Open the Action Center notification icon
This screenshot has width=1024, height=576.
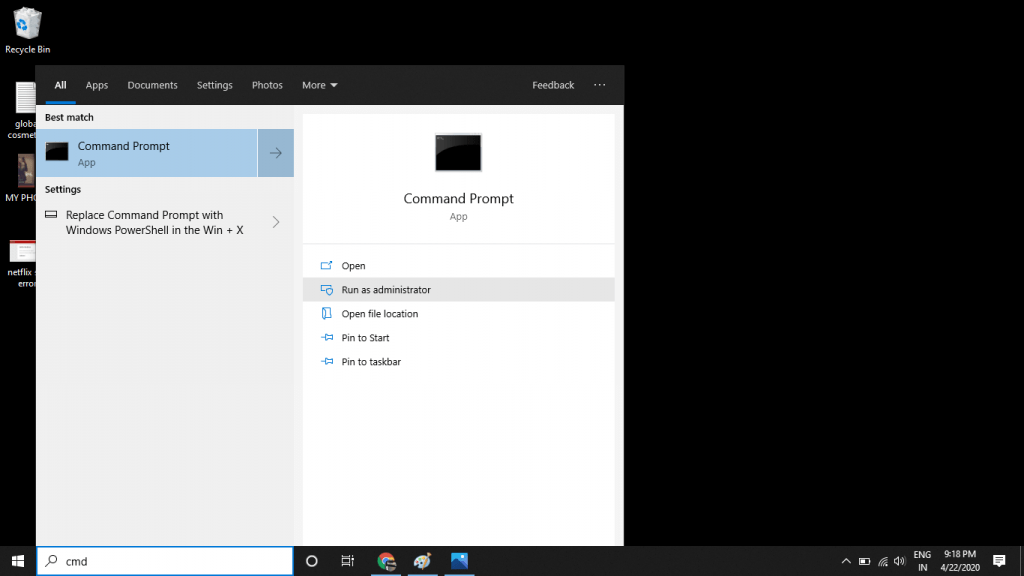point(998,561)
